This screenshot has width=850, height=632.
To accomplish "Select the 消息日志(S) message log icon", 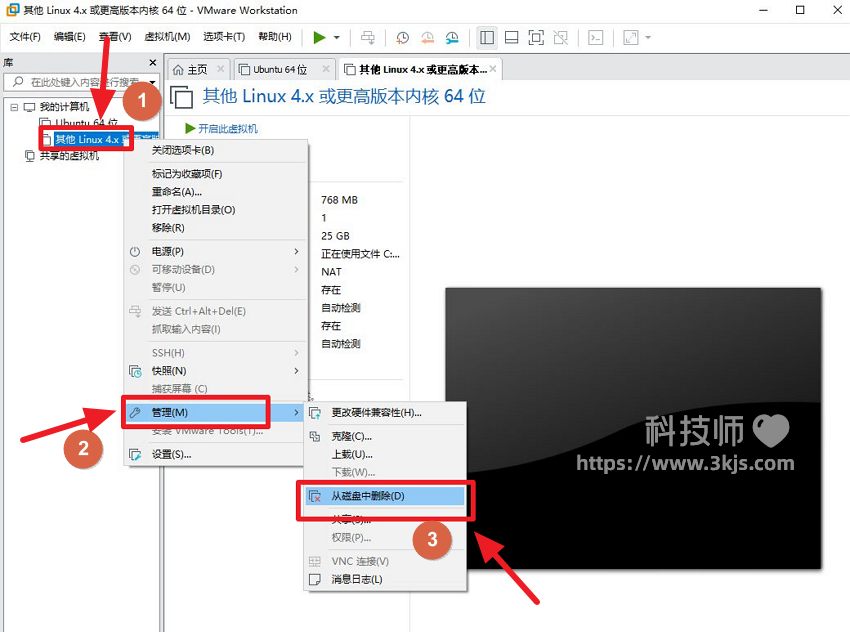I will [x=317, y=579].
